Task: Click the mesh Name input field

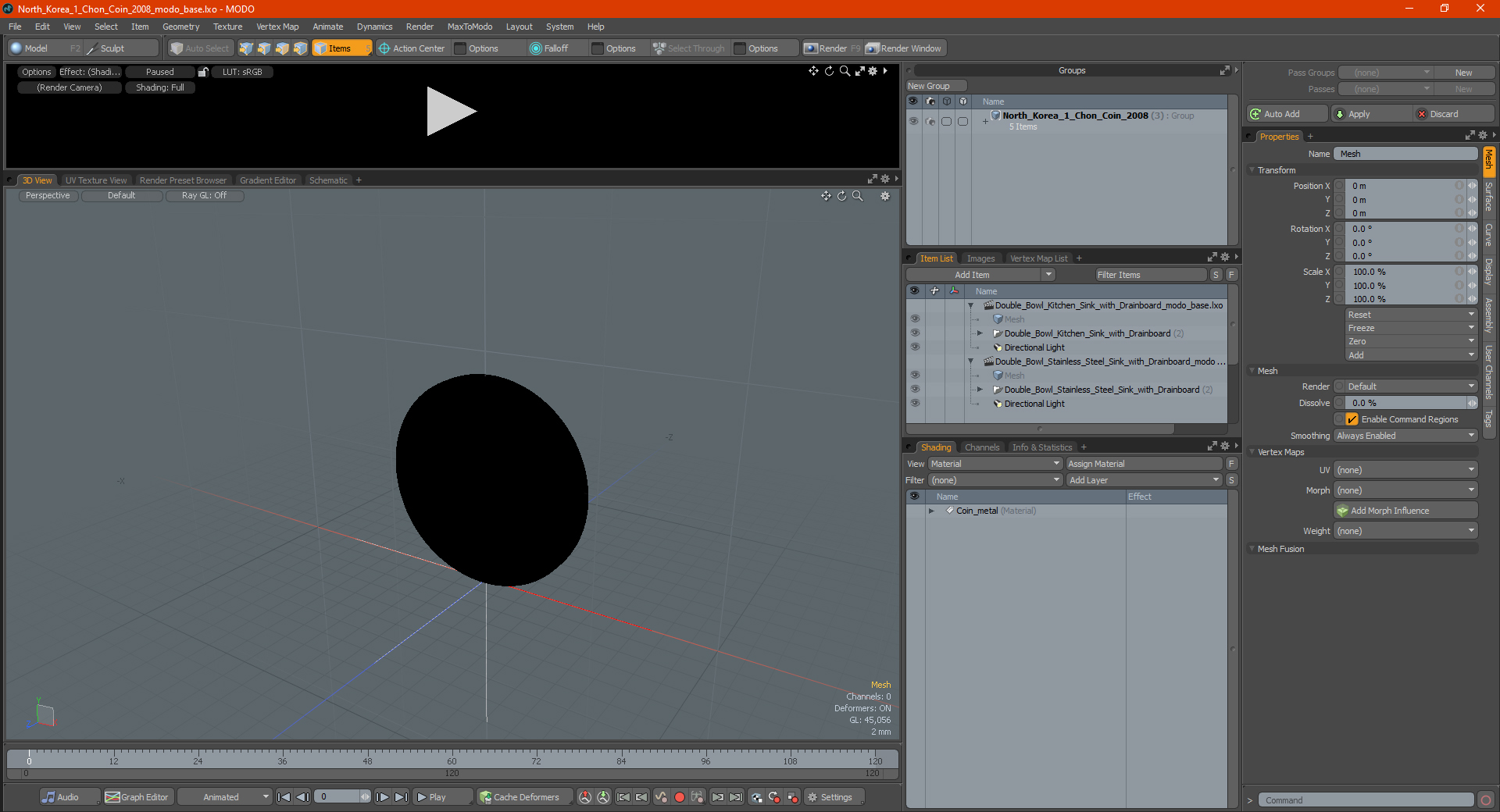Action: click(1405, 154)
